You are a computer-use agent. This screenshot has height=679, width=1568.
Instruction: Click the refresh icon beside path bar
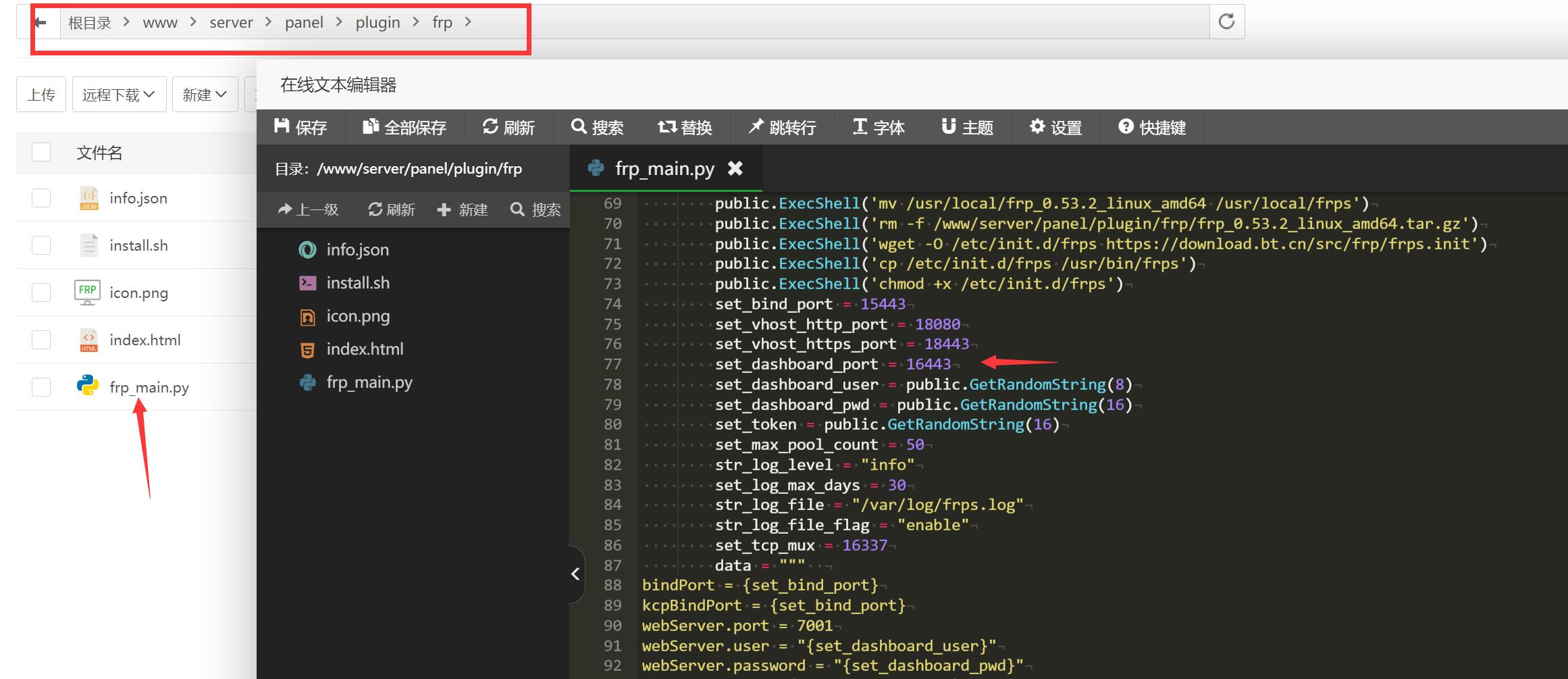click(1226, 22)
